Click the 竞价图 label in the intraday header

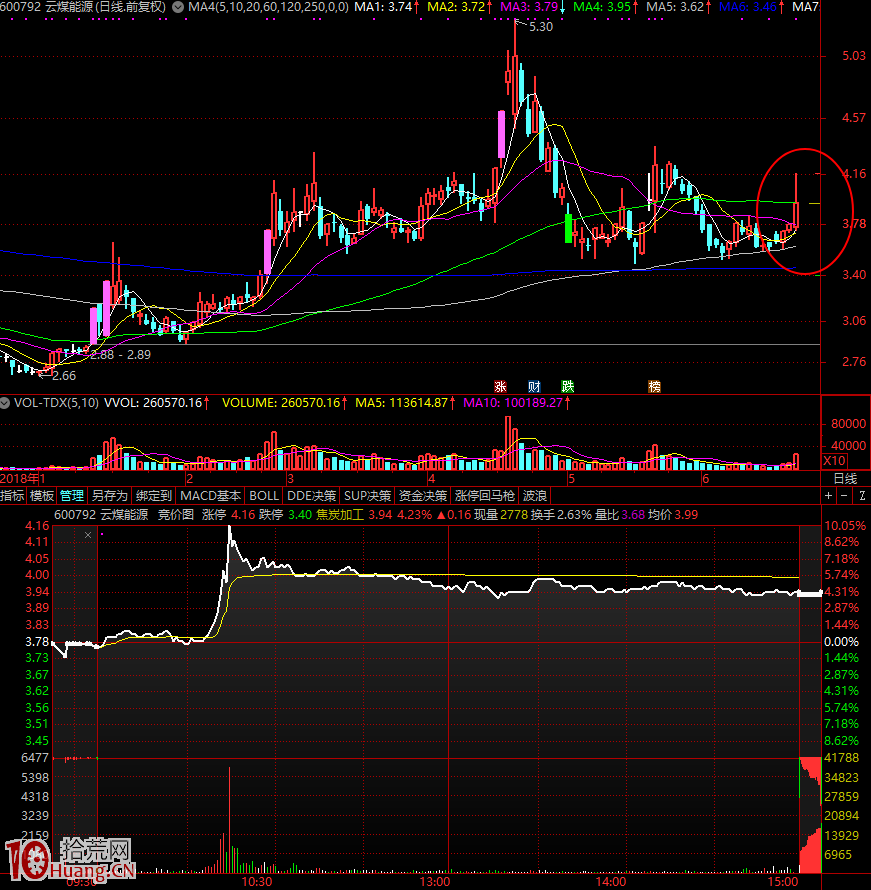tap(175, 515)
